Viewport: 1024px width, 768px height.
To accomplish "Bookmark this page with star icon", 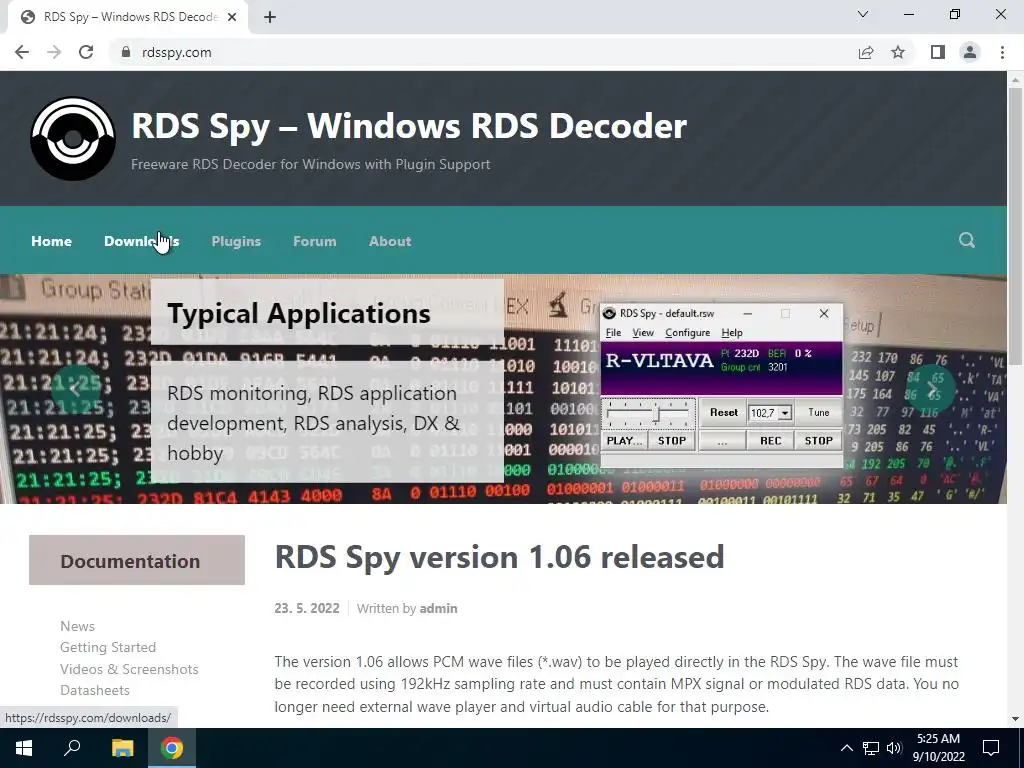I will coord(898,52).
